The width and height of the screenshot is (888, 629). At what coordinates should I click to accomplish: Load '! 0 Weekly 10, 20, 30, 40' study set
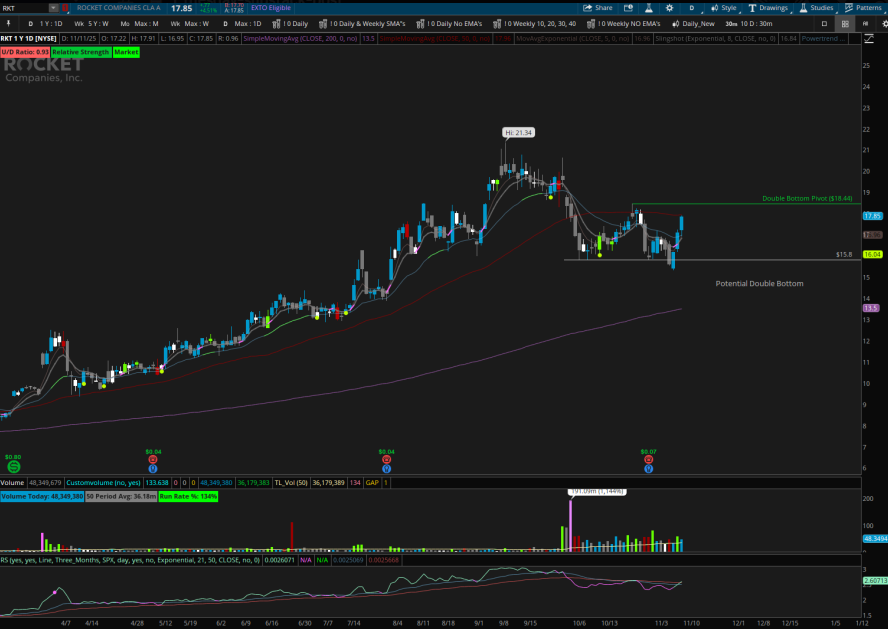click(x=535, y=24)
